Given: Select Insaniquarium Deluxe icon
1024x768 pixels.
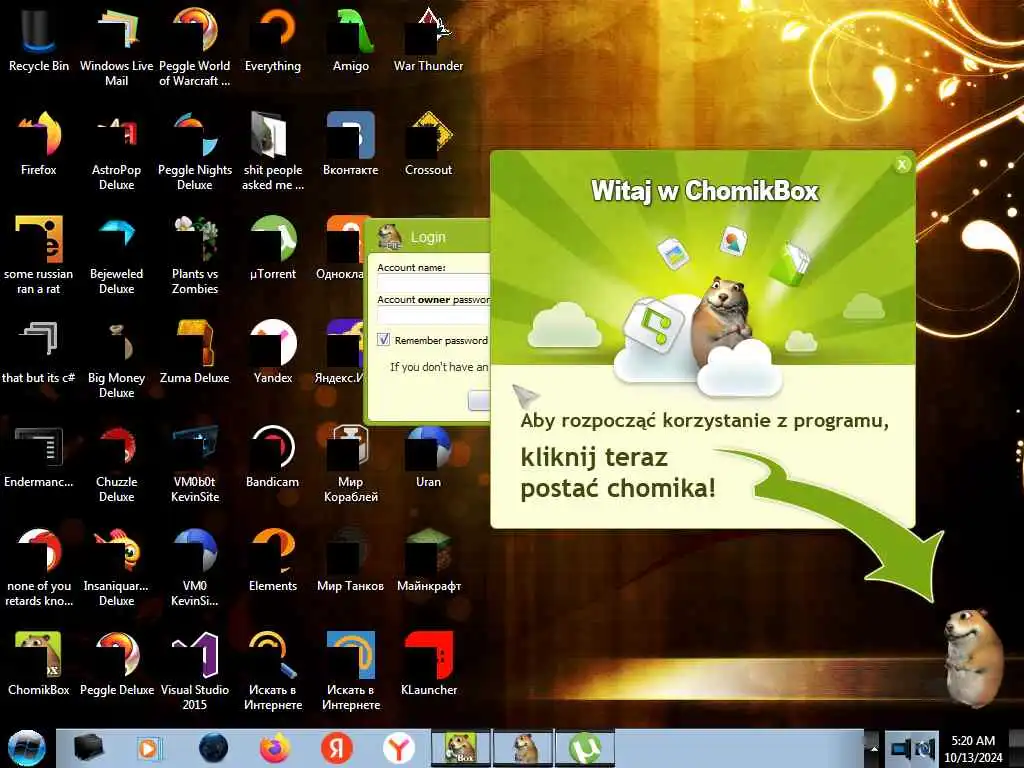Looking at the screenshot, I should pos(116,566).
